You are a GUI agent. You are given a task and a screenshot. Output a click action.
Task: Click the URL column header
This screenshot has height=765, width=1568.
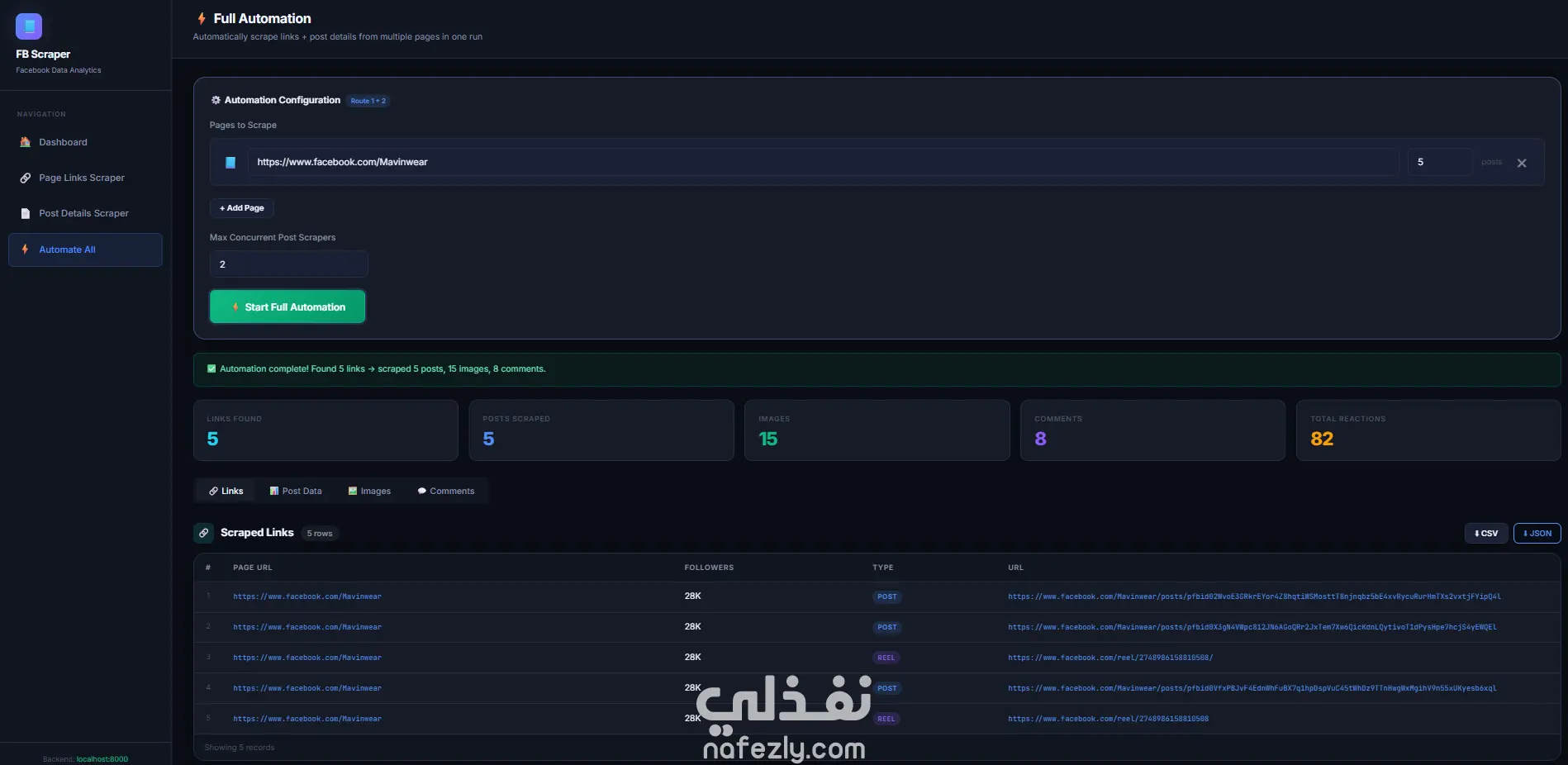(x=1016, y=568)
